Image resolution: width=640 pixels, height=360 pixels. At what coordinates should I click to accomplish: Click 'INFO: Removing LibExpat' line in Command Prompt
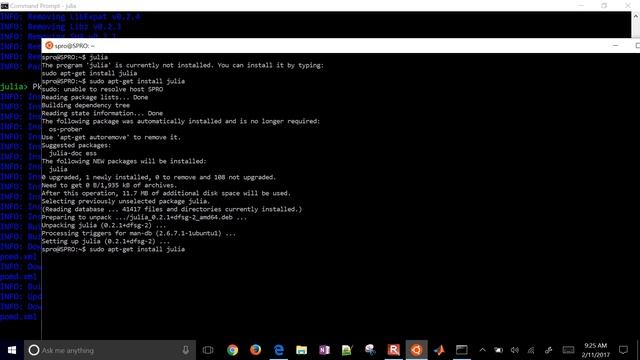70,17
